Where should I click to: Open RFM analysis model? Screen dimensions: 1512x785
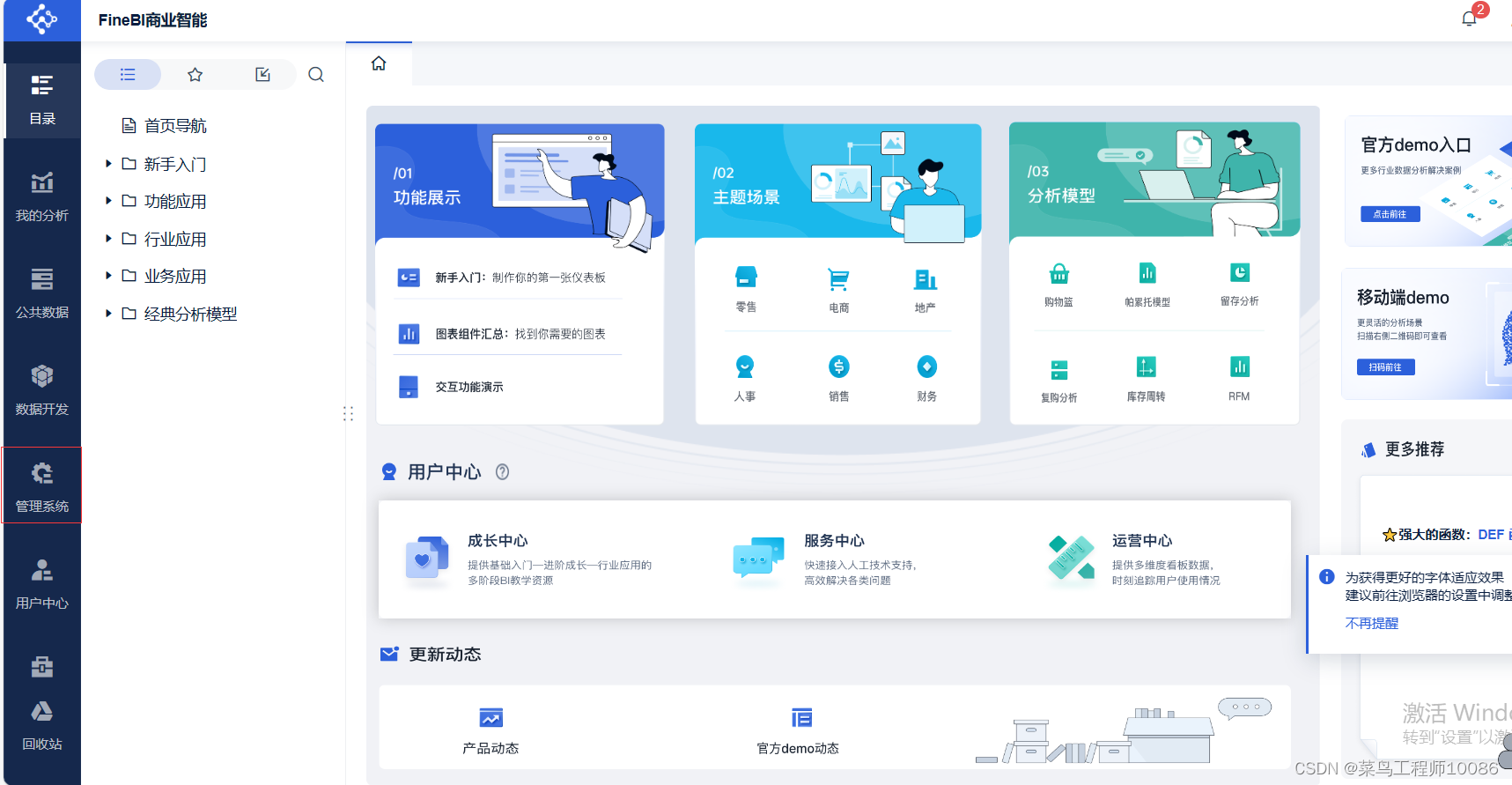tap(1239, 379)
